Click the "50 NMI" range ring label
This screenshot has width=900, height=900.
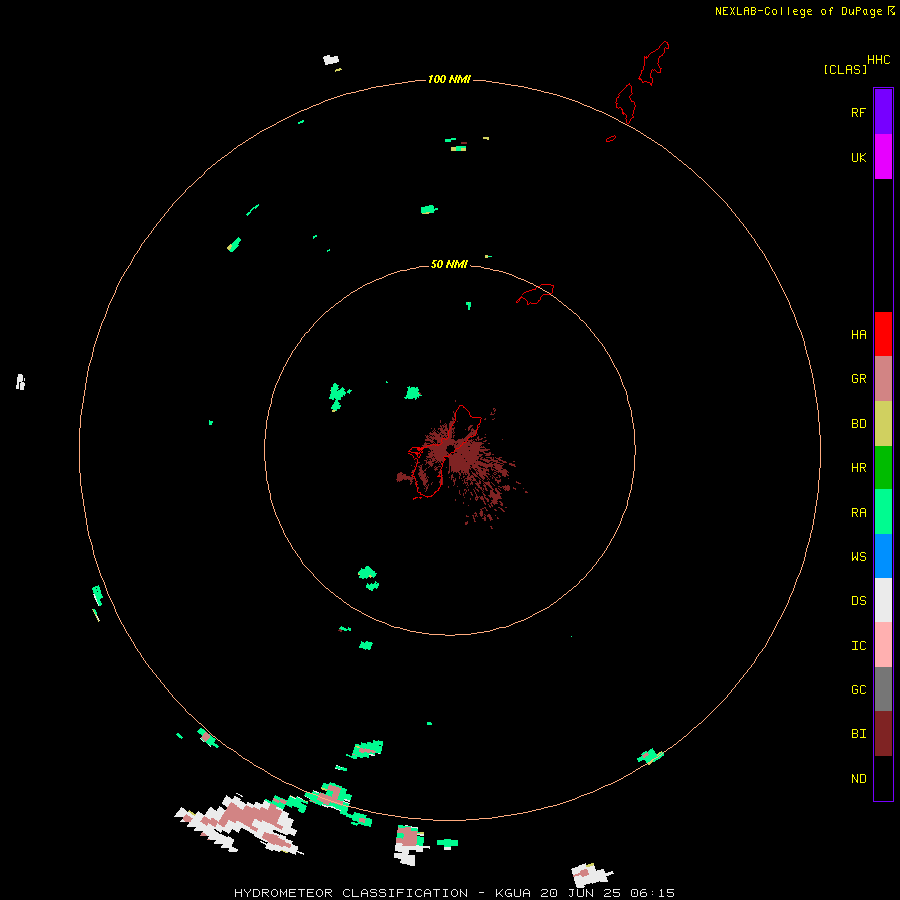pos(449,264)
